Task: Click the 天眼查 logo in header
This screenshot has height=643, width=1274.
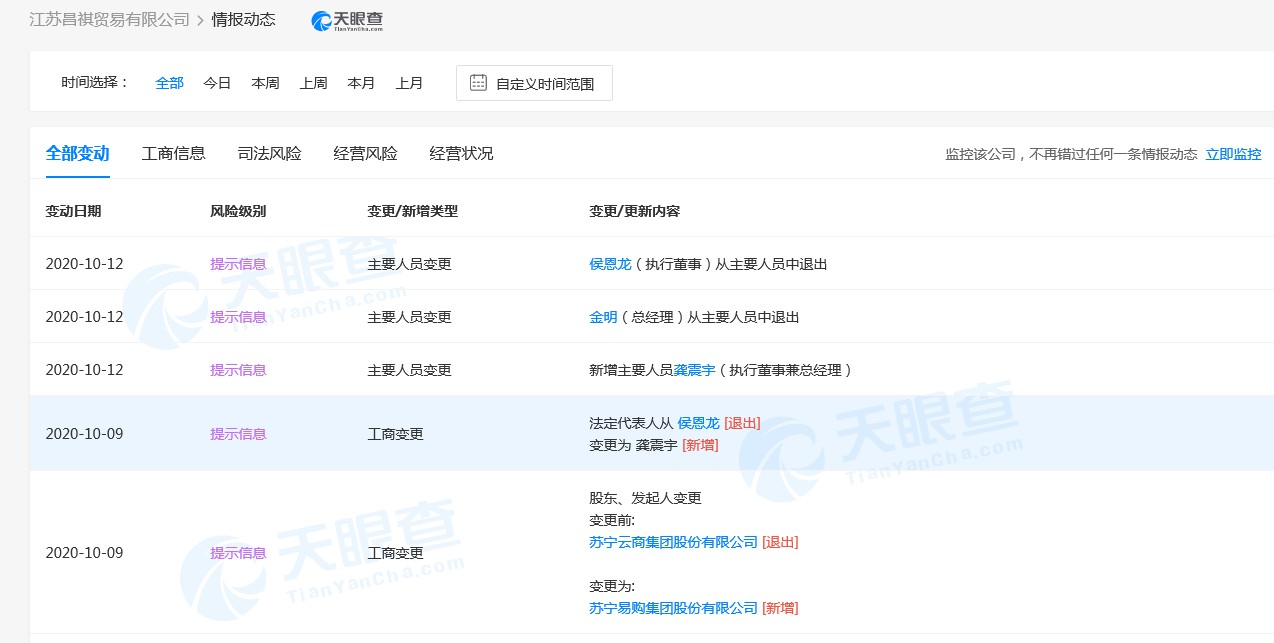Action: tap(347, 20)
